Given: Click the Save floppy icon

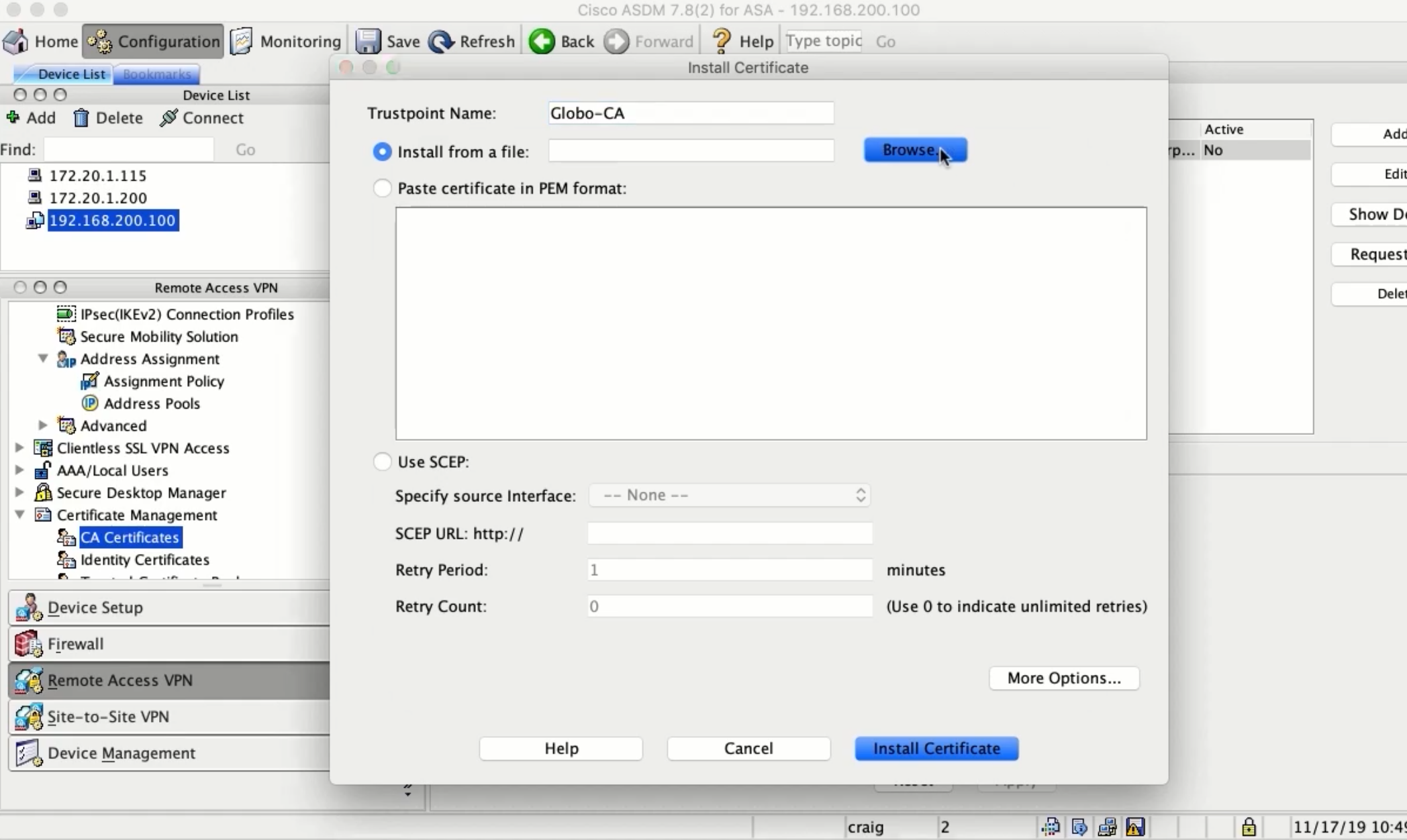Looking at the screenshot, I should (x=368, y=42).
